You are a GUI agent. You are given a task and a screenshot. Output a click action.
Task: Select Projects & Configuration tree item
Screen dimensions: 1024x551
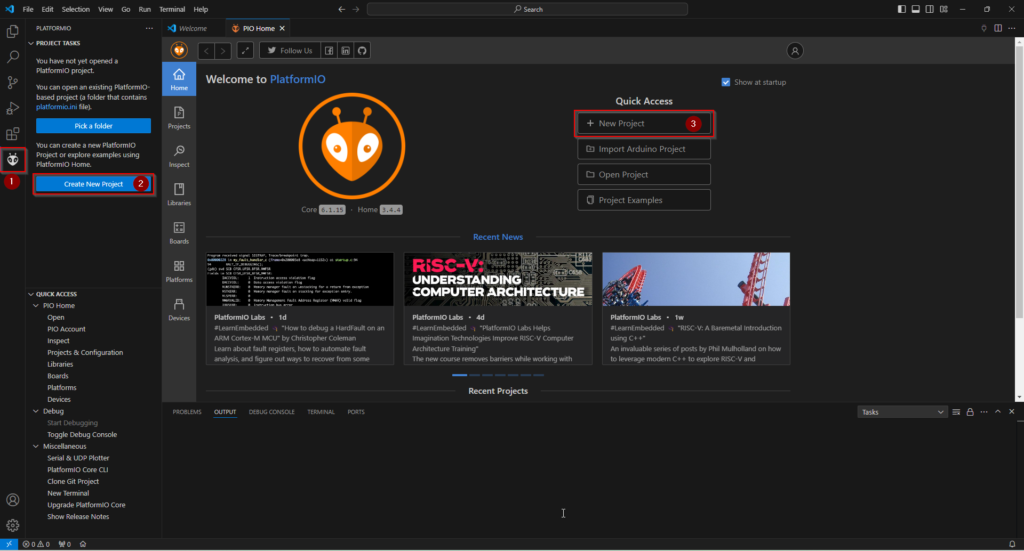[x=85, y=353]
